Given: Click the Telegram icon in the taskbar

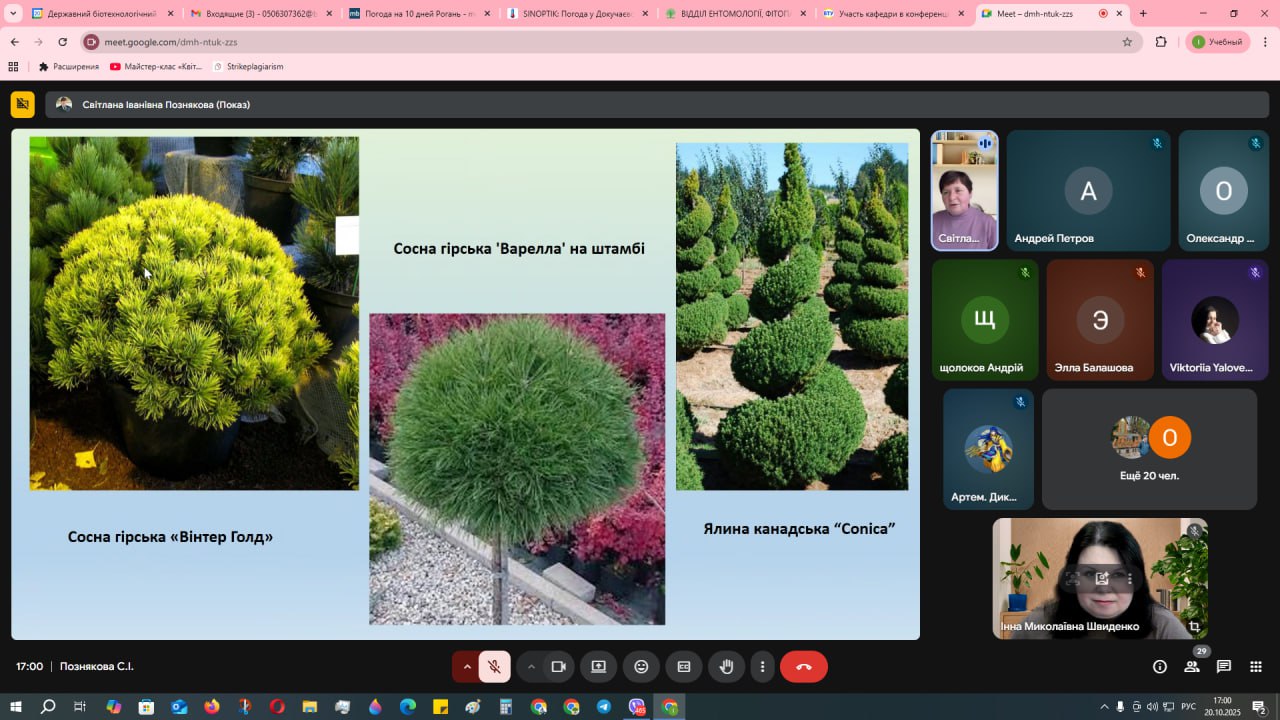Looking at the screenshot, I should point(603,707).
